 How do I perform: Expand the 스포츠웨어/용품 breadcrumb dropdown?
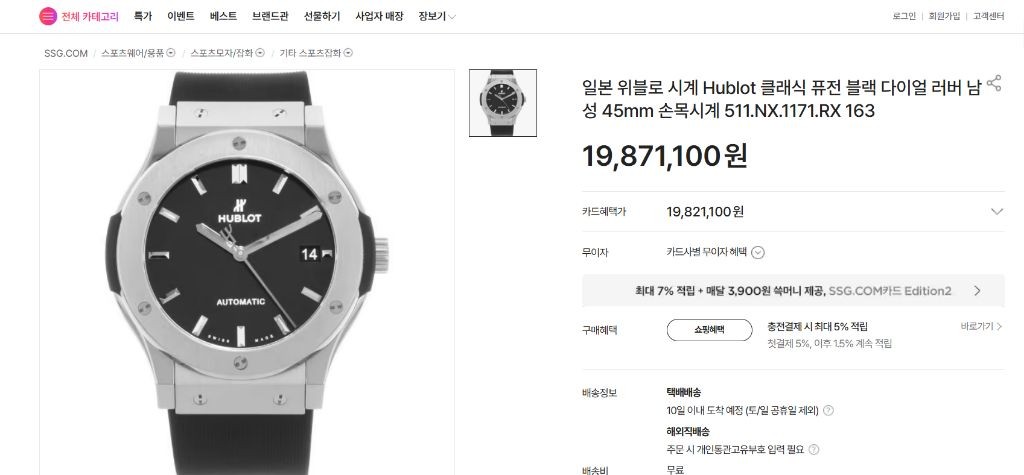point(171,53)
